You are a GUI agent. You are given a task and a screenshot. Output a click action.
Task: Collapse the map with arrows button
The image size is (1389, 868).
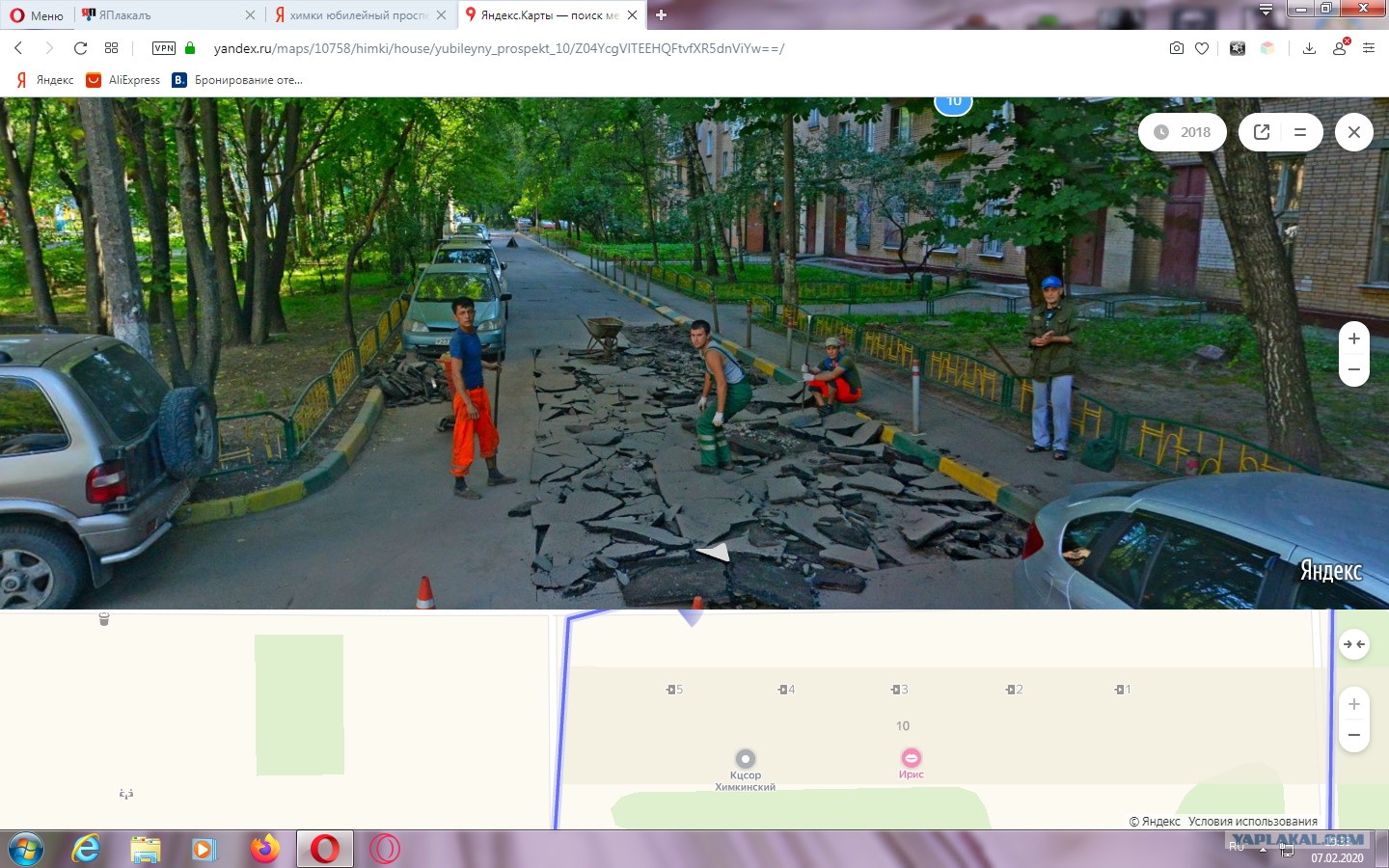coord(1354,644)
